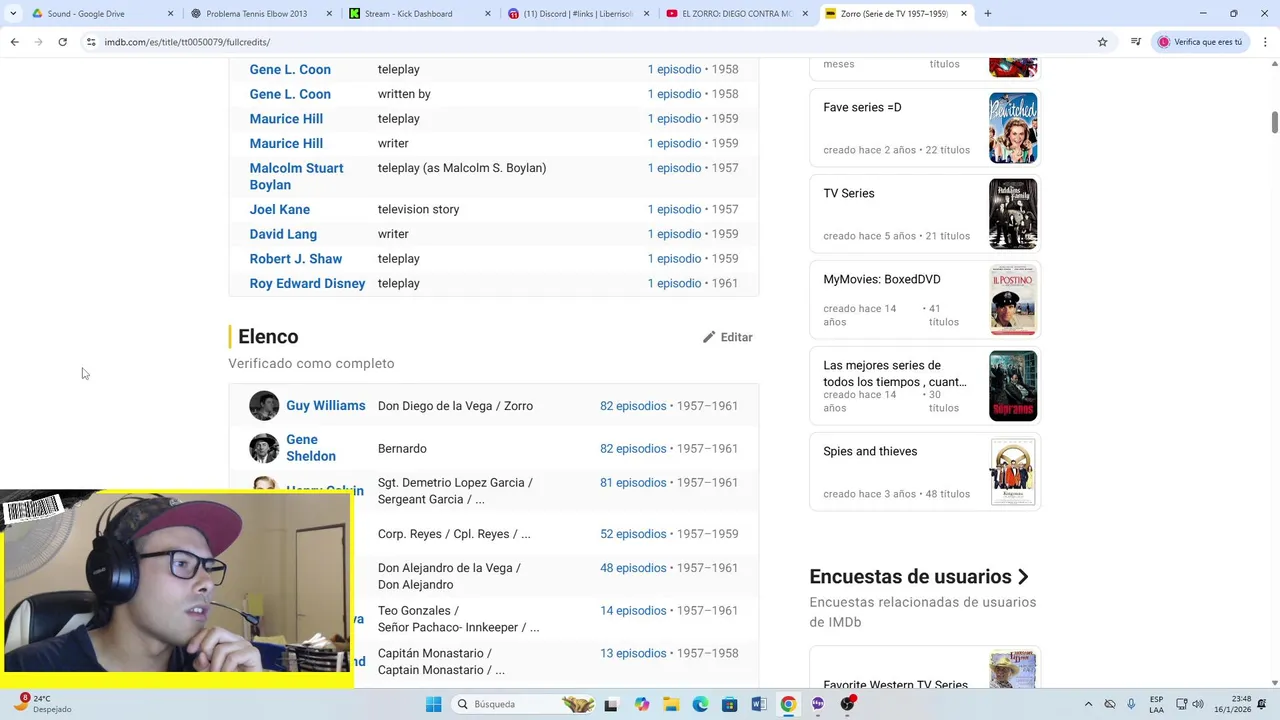Click Guy Williams profile photo
Image resolution: width=1280 pixels, height=720 pixels.
(x=264, y=405)
